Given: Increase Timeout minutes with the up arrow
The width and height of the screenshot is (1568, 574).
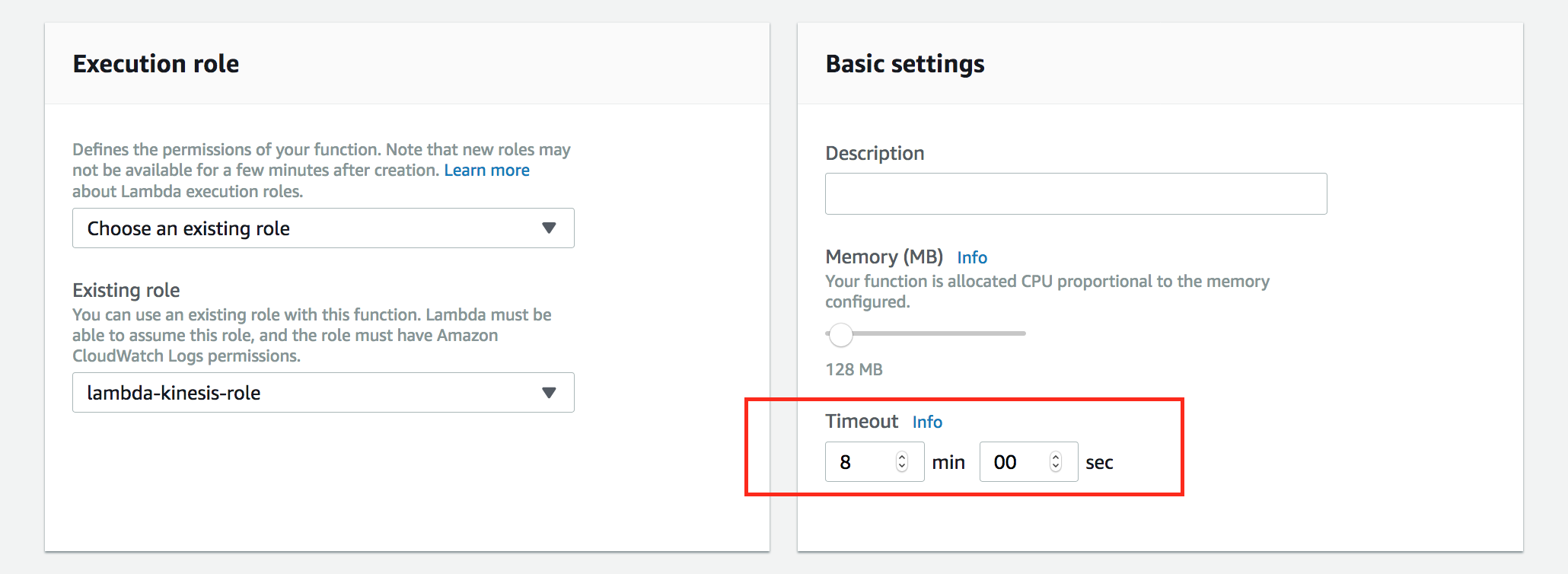Looking at the screenshot, I should pyautogui.click(x=902, y=457).
